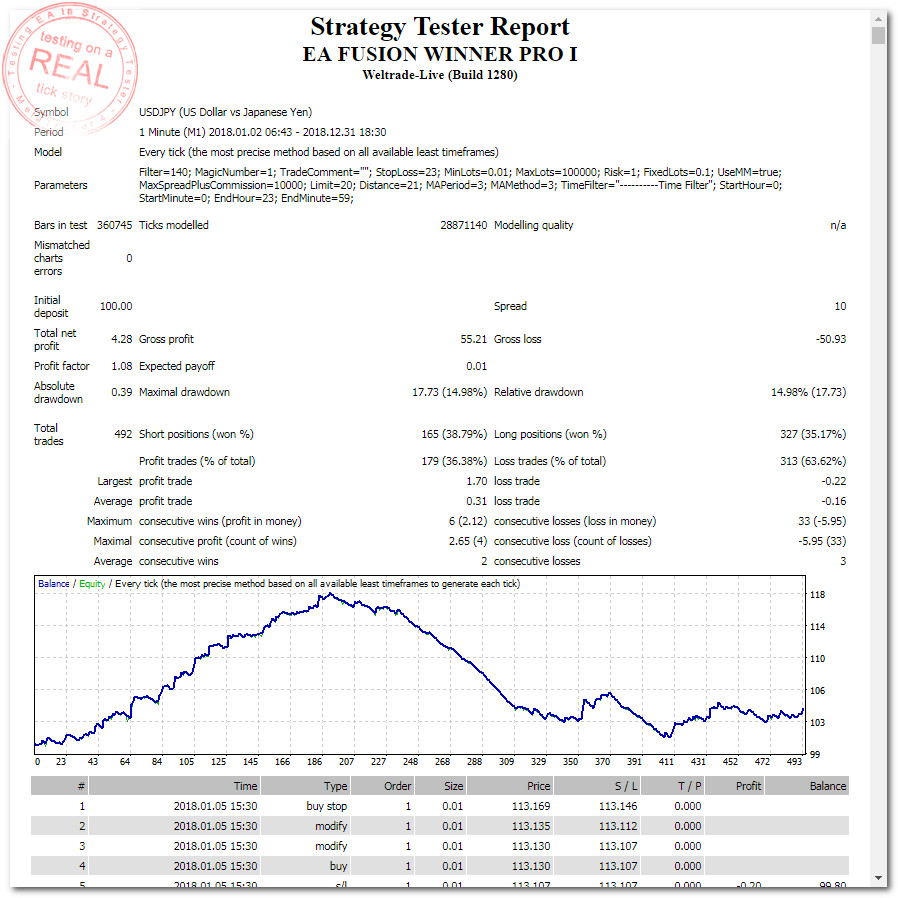The image size is (898, 898).
Task: Click 'Weltrade-Live (Build 1280)' text
Action: [x=440, y=75]
